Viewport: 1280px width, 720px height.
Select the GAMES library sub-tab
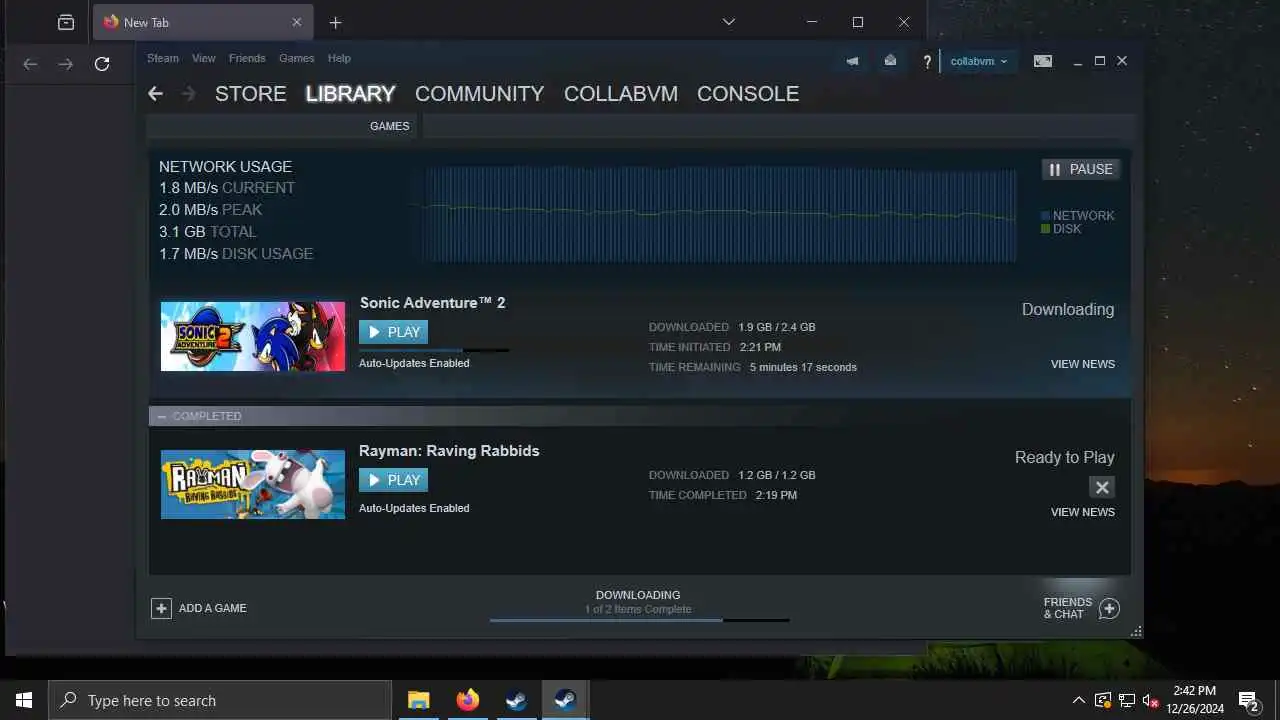(389, 126)
